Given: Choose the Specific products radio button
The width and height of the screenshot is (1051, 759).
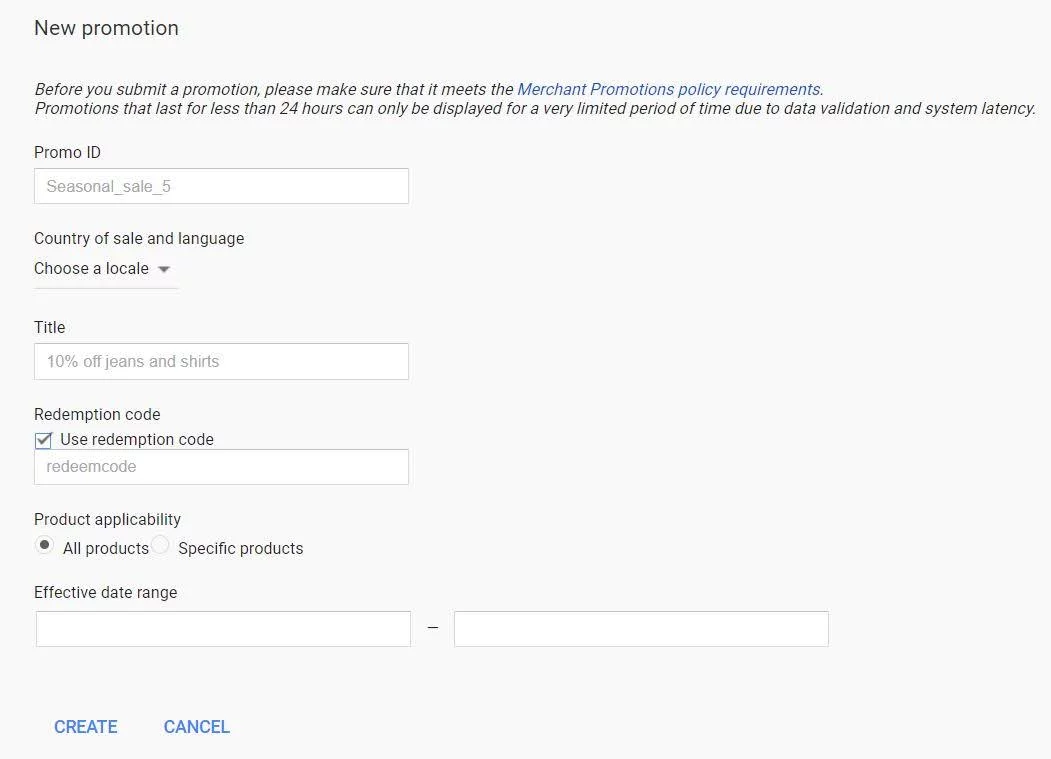Looking at the screenshot, I should 160,546.
